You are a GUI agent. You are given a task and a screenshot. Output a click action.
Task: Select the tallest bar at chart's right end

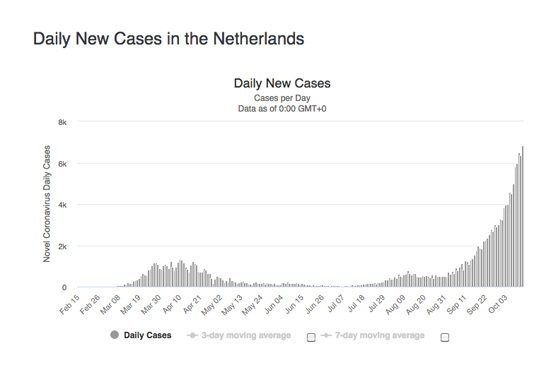click(x=522, y=217)
